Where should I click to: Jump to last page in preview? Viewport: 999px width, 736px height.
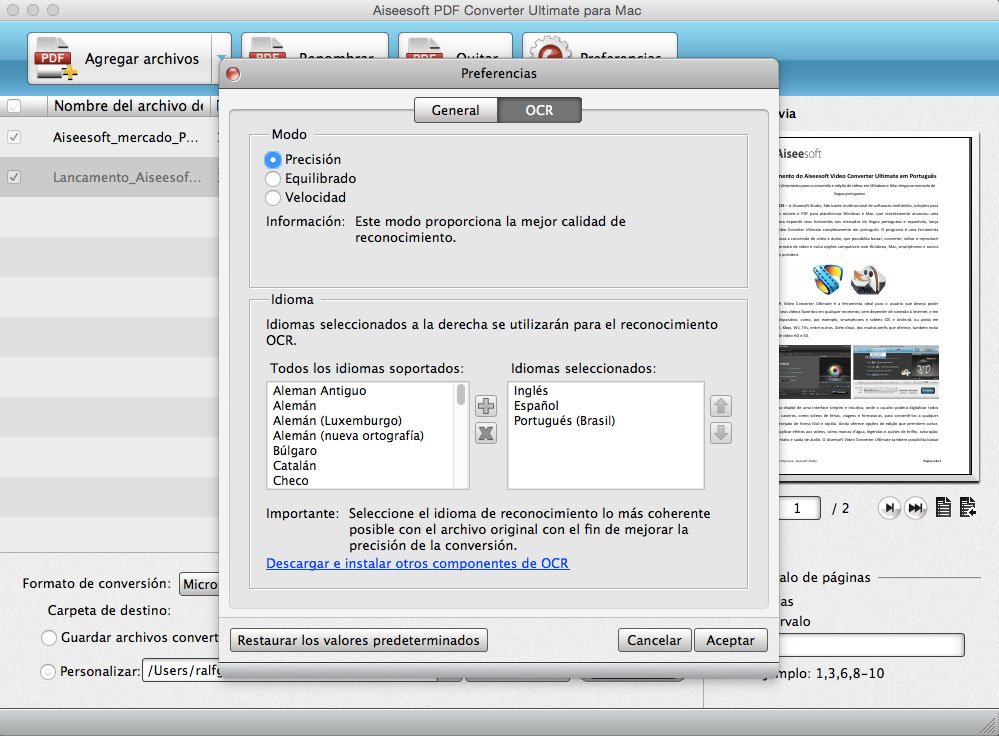(916, 508)
